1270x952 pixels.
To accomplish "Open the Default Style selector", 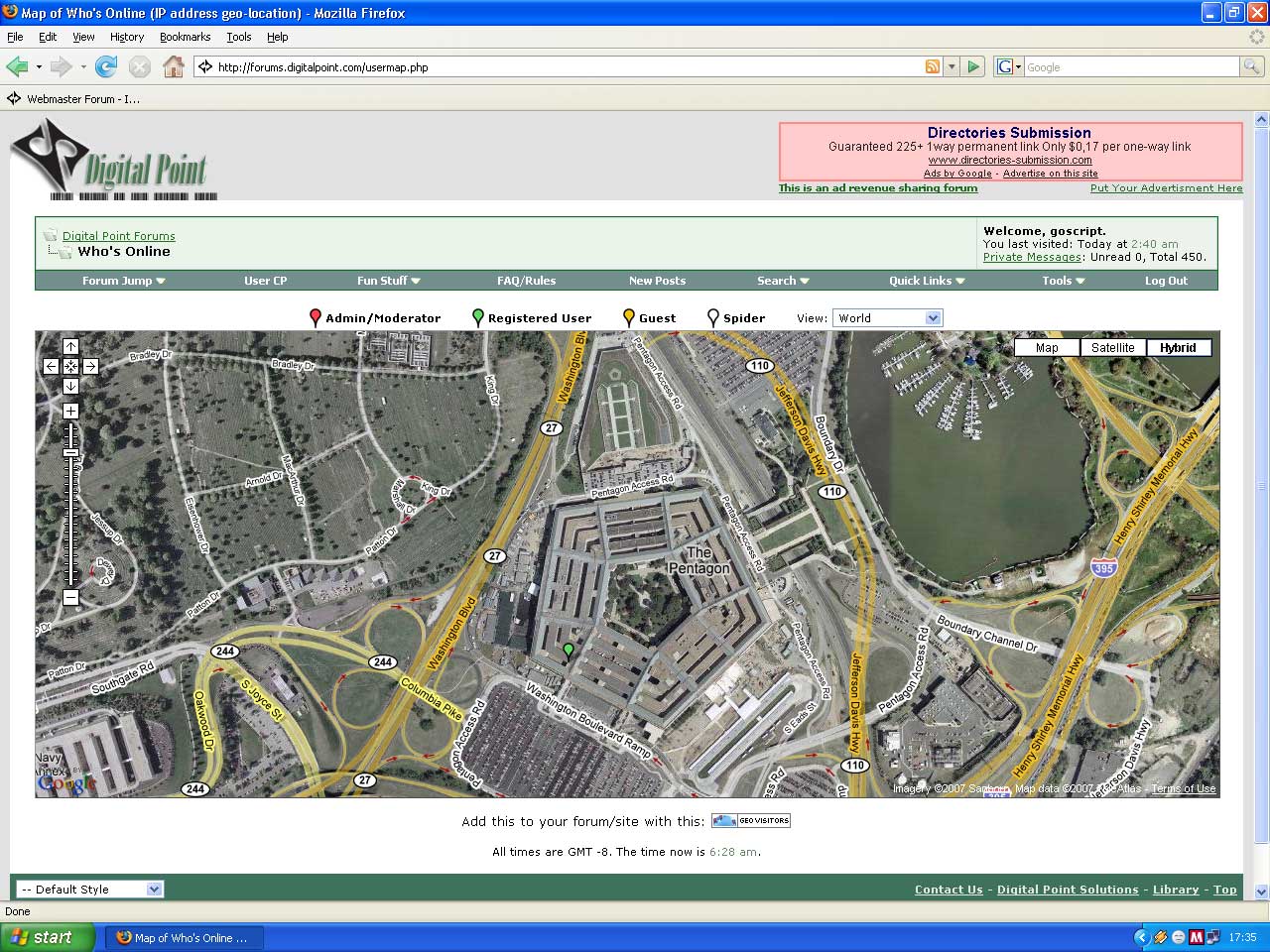I will [89, 890].
